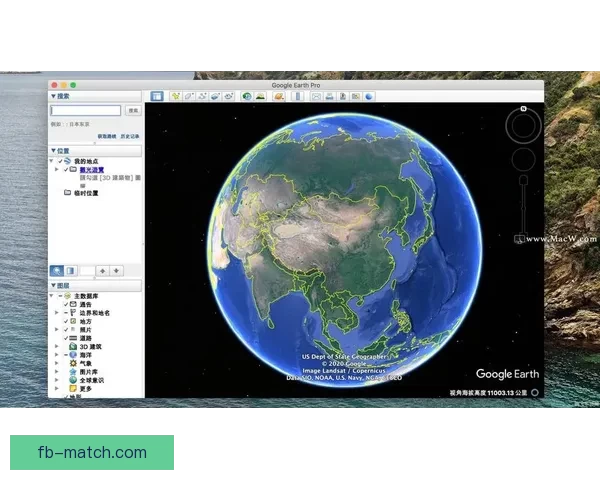Expand the 海洋 layer node

tap(57, 355)
